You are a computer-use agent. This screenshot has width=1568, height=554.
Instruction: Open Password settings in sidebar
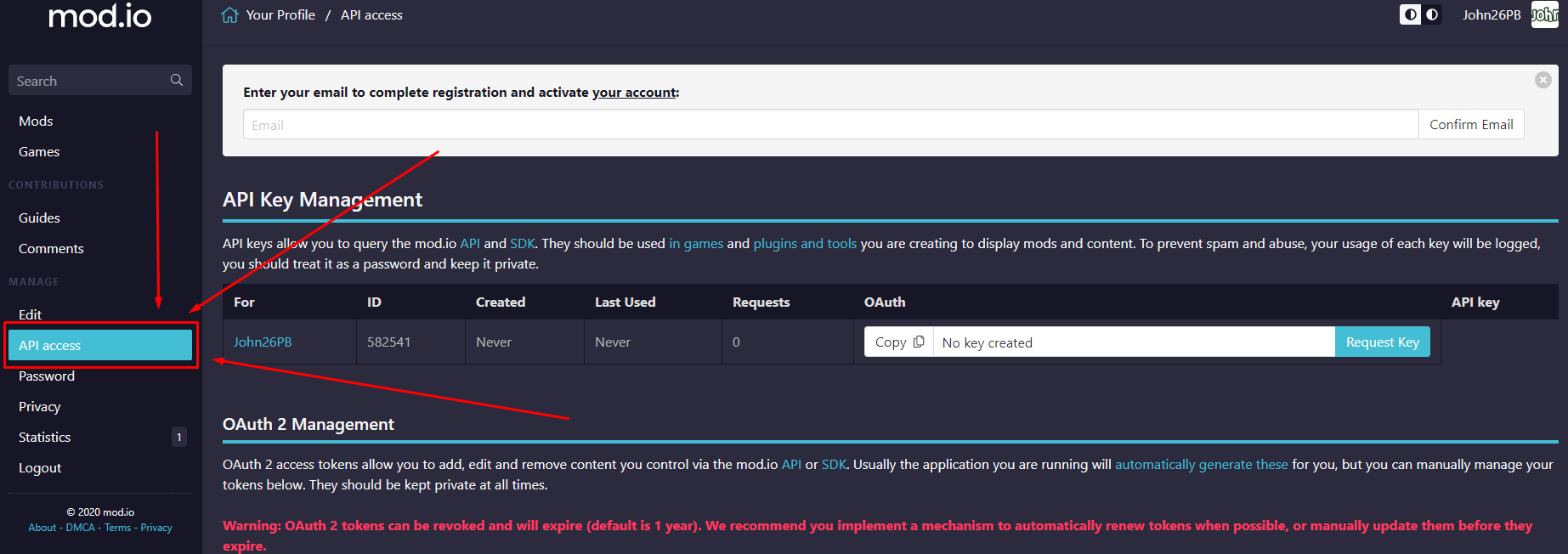(x=47, y=376)
